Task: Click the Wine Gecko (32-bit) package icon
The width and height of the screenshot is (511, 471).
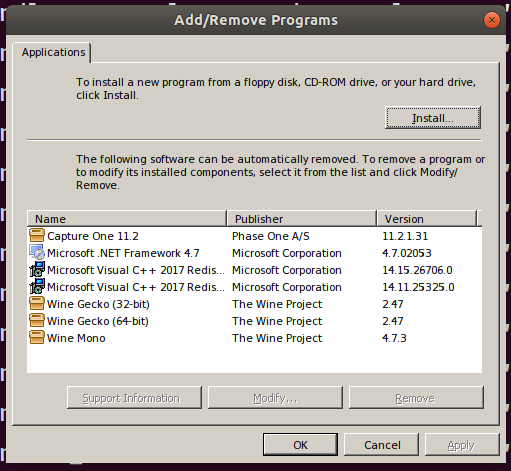Action: [x=37, y=303]
